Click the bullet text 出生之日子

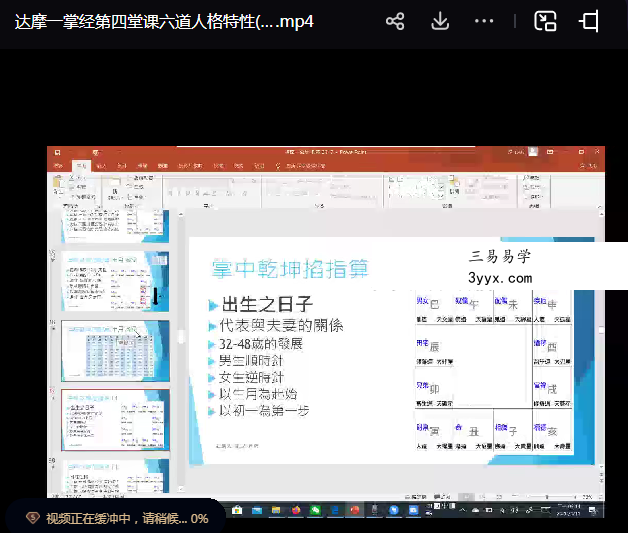267,304
